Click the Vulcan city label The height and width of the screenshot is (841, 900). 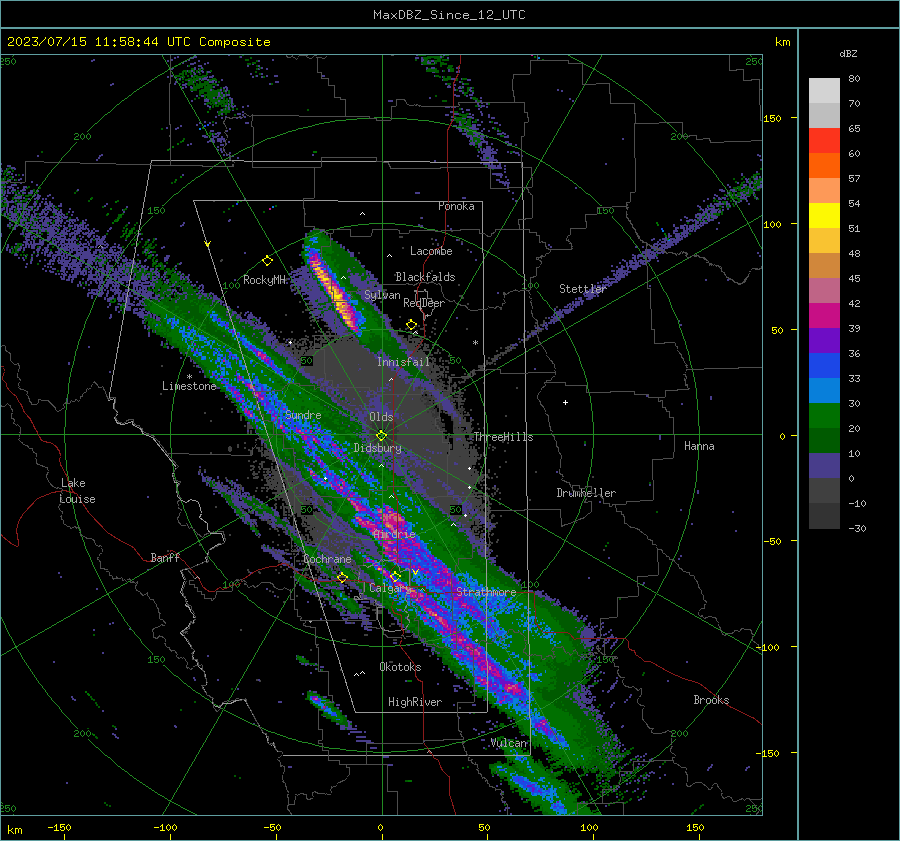[509, 743]
